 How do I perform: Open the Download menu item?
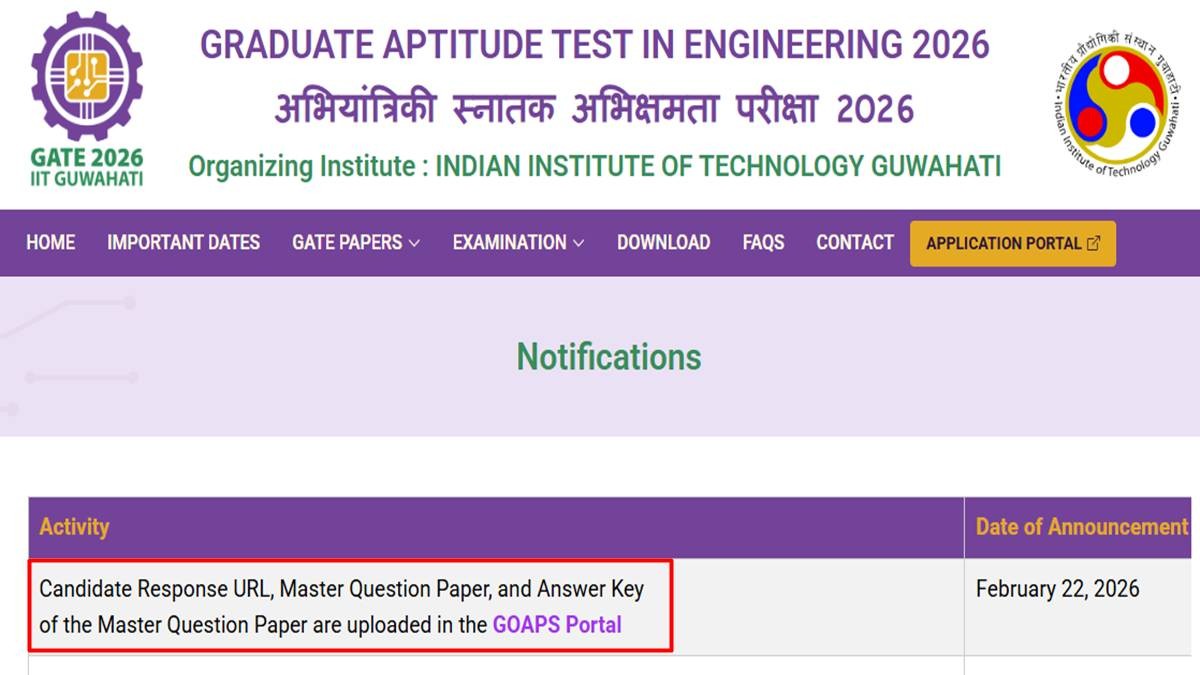pyautogui.click(x=663, y=242)
